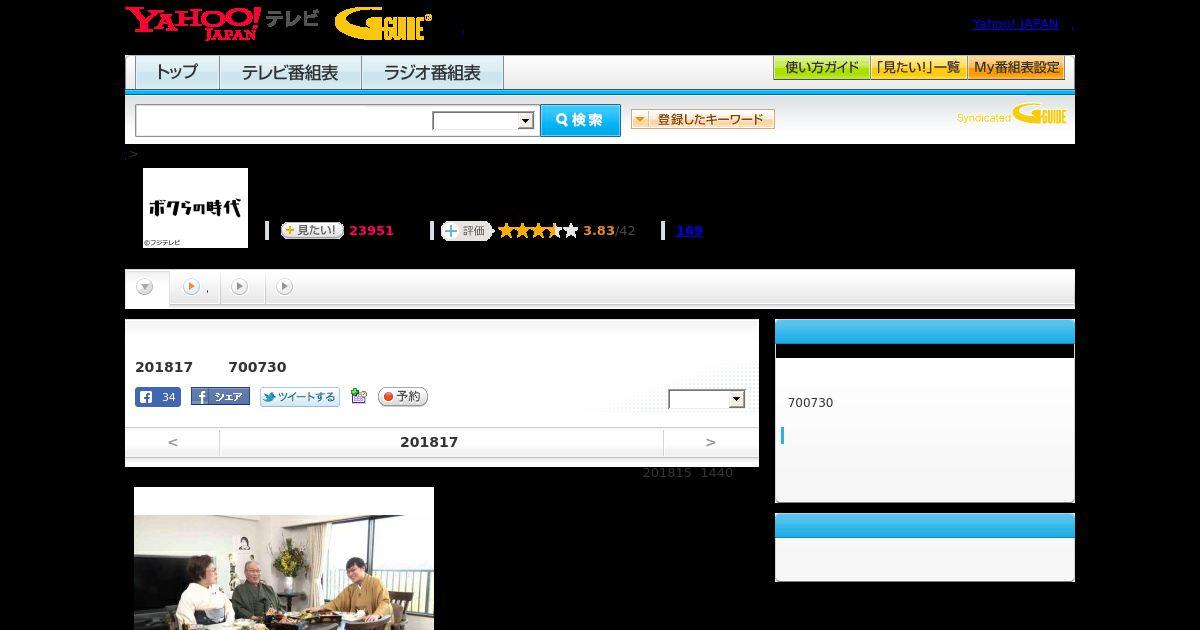Click the 評価 rating plus button
The width and height of the screenshot is (1200, 630).
coord(467,231)
